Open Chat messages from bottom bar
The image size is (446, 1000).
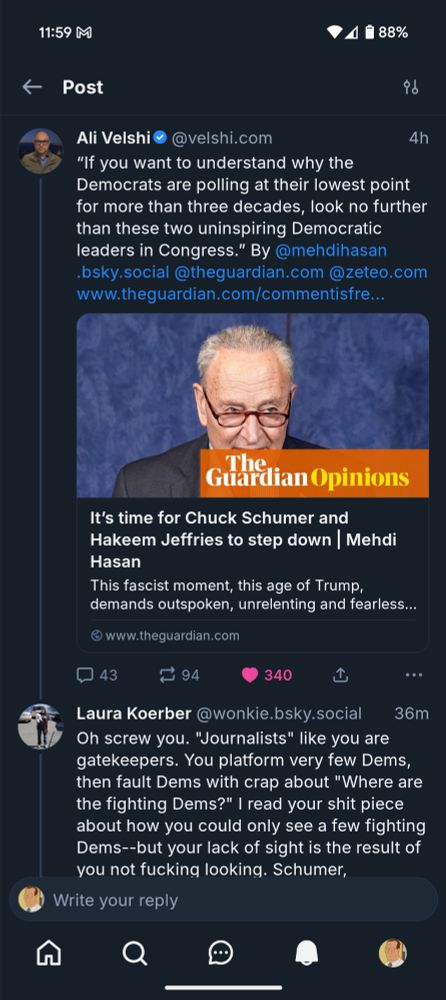[221, 953]
